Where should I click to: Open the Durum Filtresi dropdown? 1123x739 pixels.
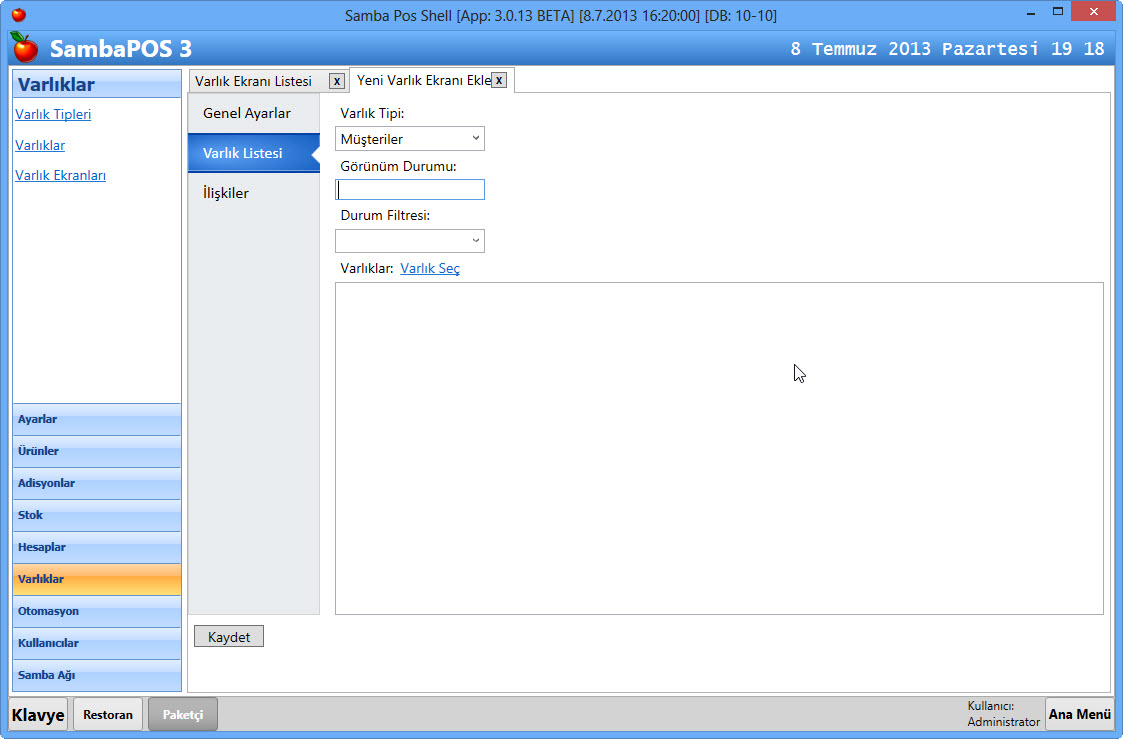pyautogui.click(x=410, y=241)
